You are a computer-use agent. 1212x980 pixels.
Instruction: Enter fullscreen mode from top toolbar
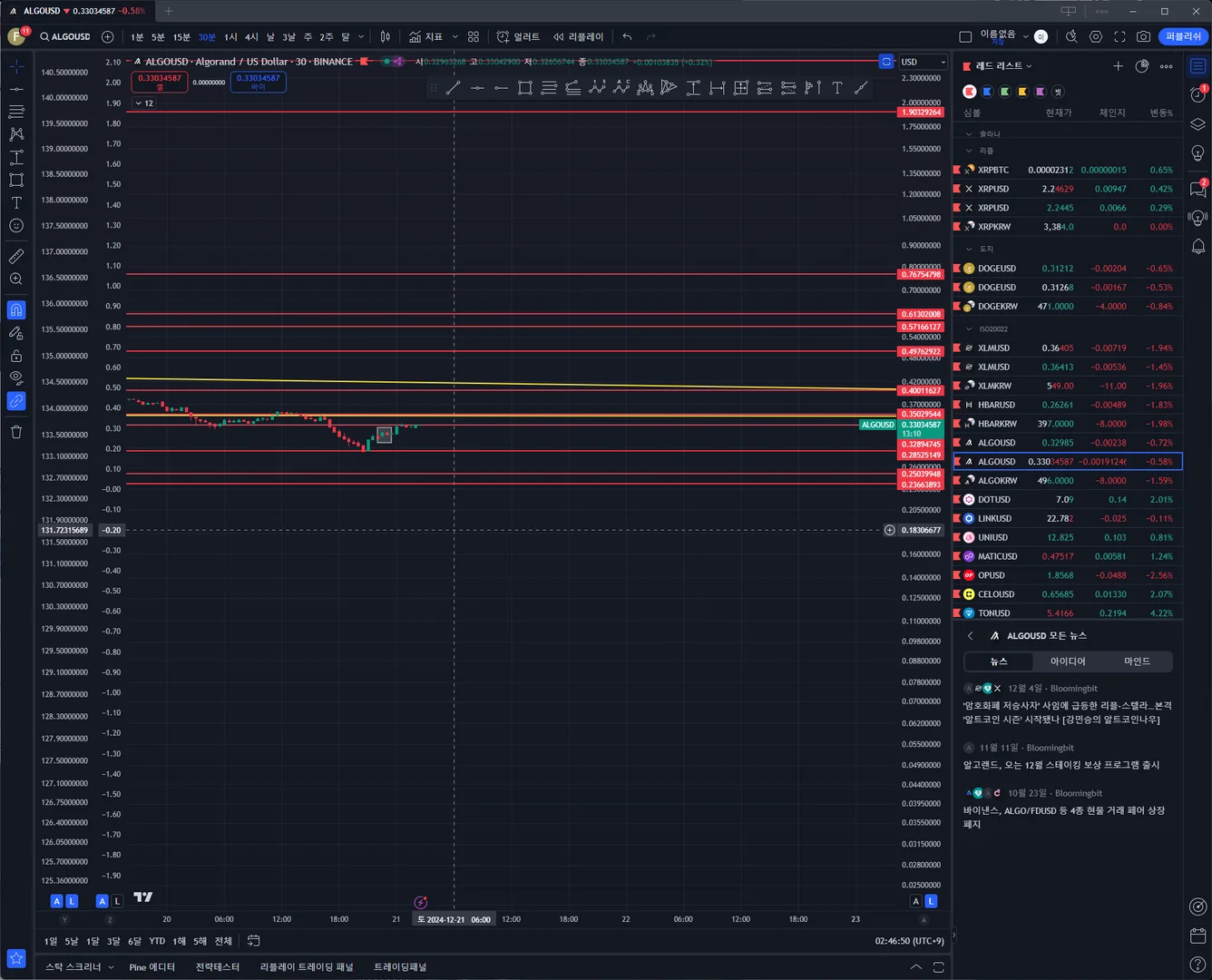click(1119, 36)
